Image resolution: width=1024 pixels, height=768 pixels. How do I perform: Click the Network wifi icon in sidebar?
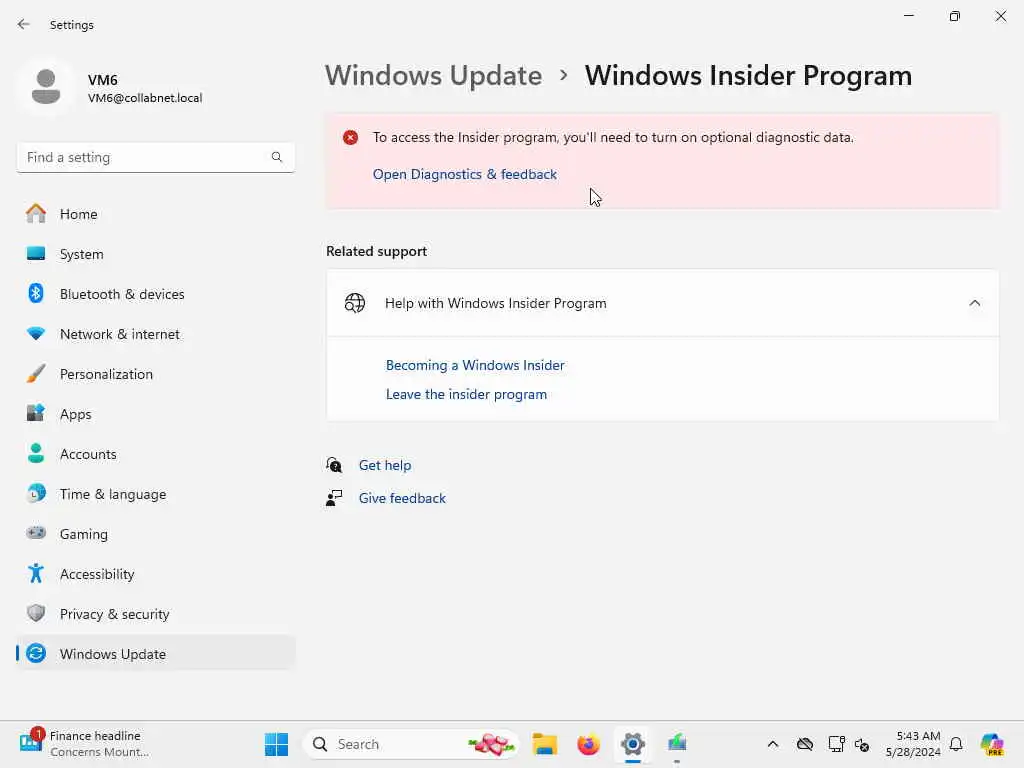click(36, 333)
